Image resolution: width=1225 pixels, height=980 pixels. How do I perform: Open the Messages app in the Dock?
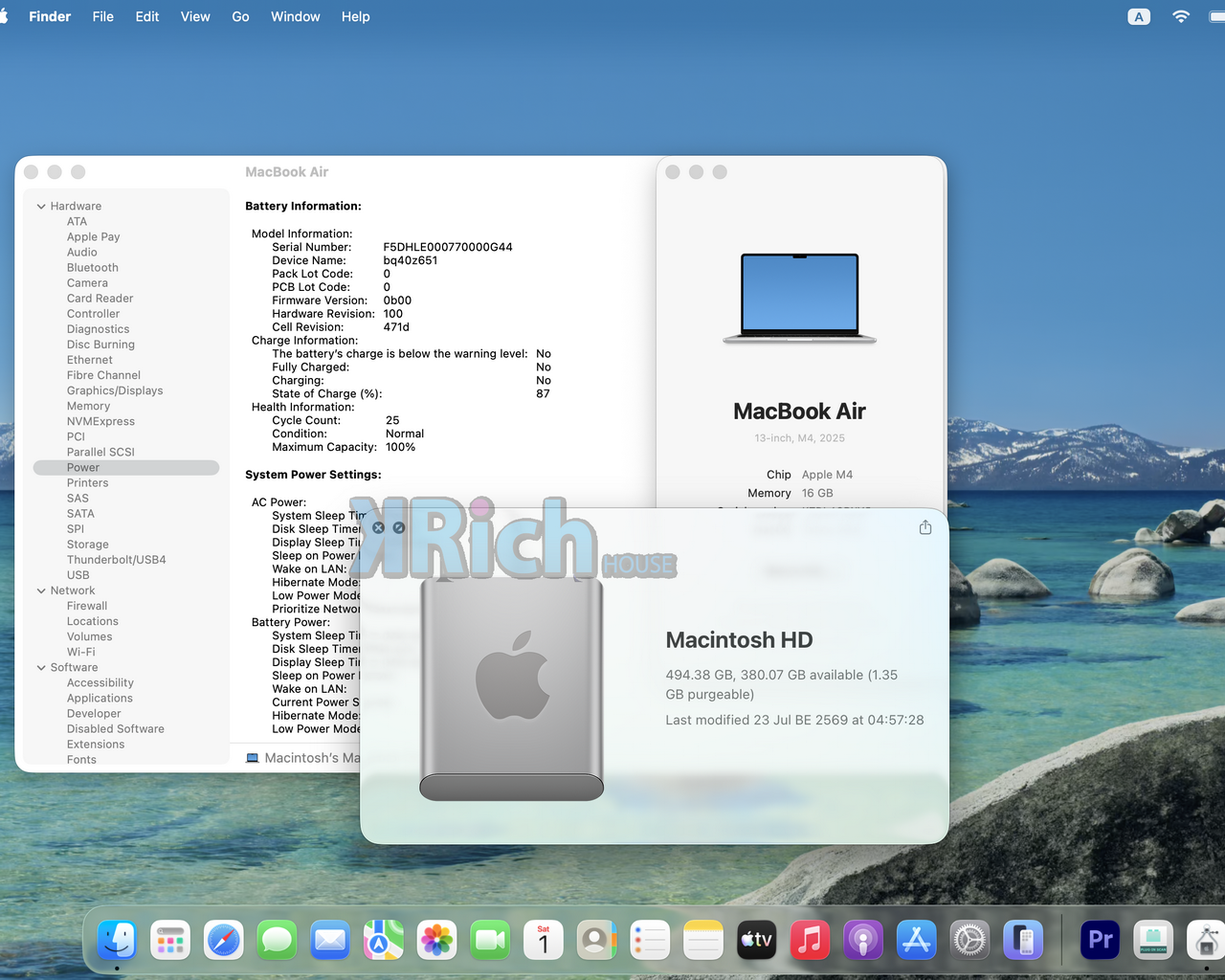277,941
